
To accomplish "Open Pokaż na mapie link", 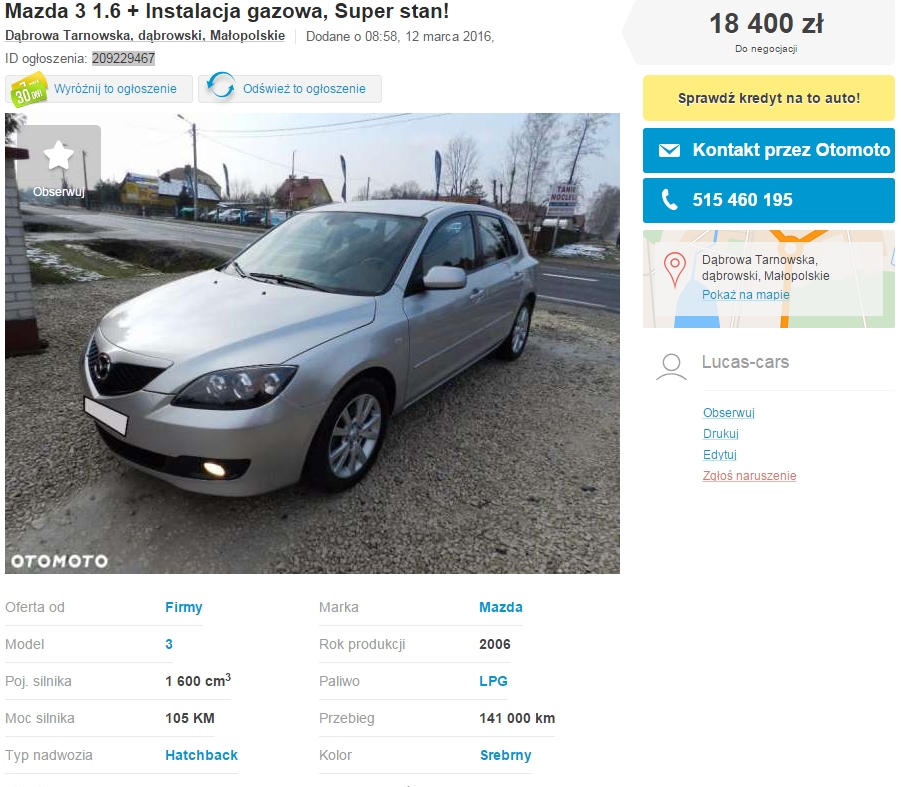I will point(745,295).
